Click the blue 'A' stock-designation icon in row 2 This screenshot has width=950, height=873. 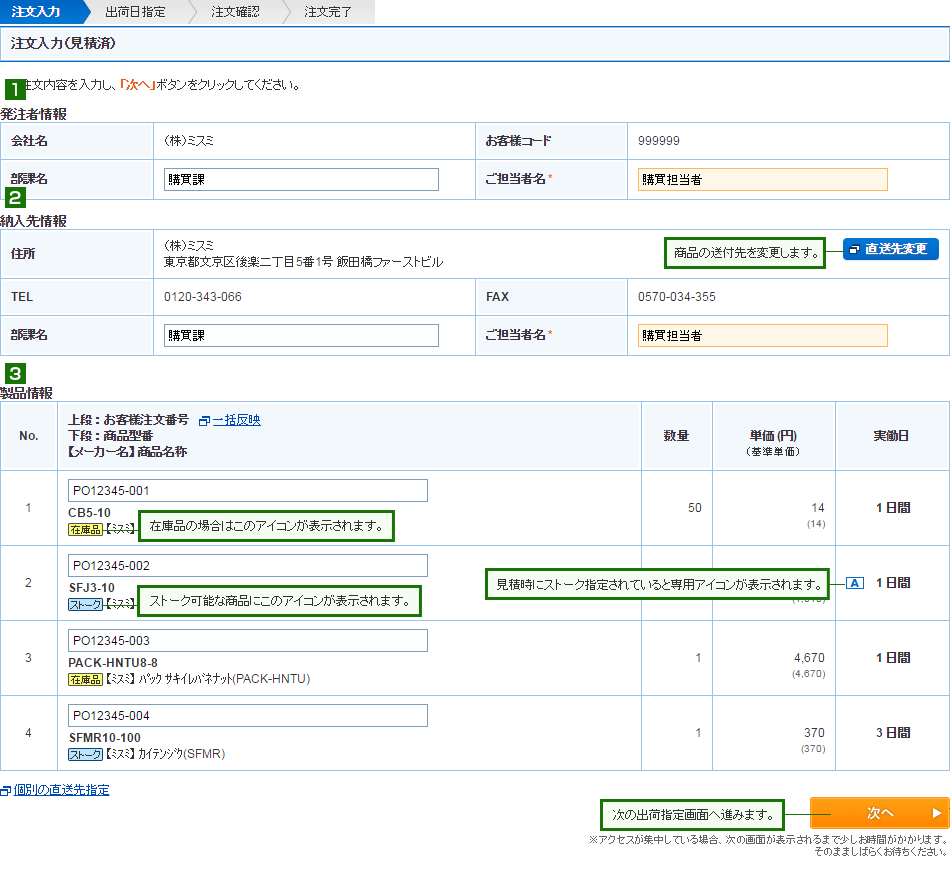(854, 582)
